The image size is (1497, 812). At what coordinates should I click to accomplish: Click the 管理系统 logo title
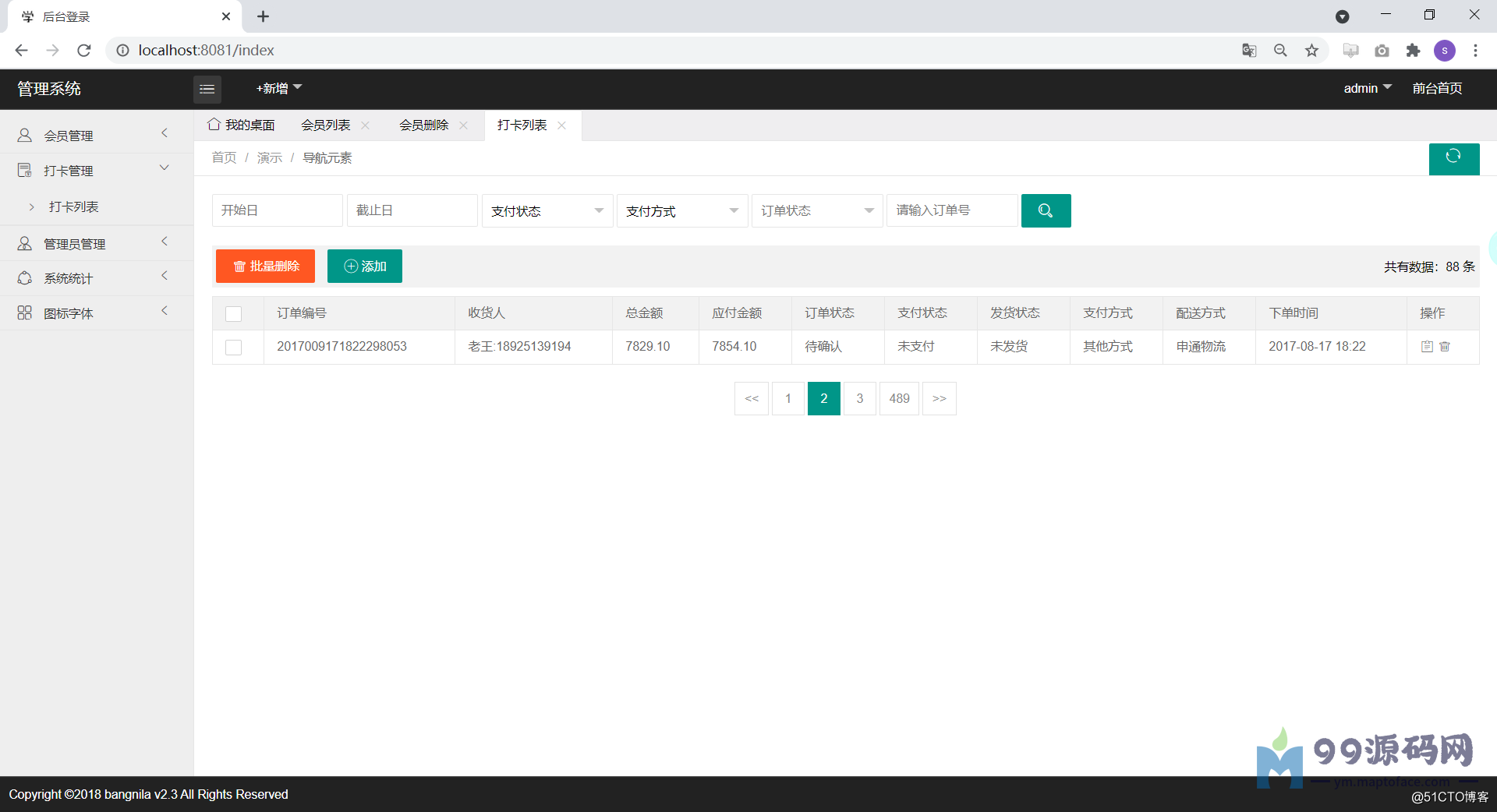pos(49,89)
